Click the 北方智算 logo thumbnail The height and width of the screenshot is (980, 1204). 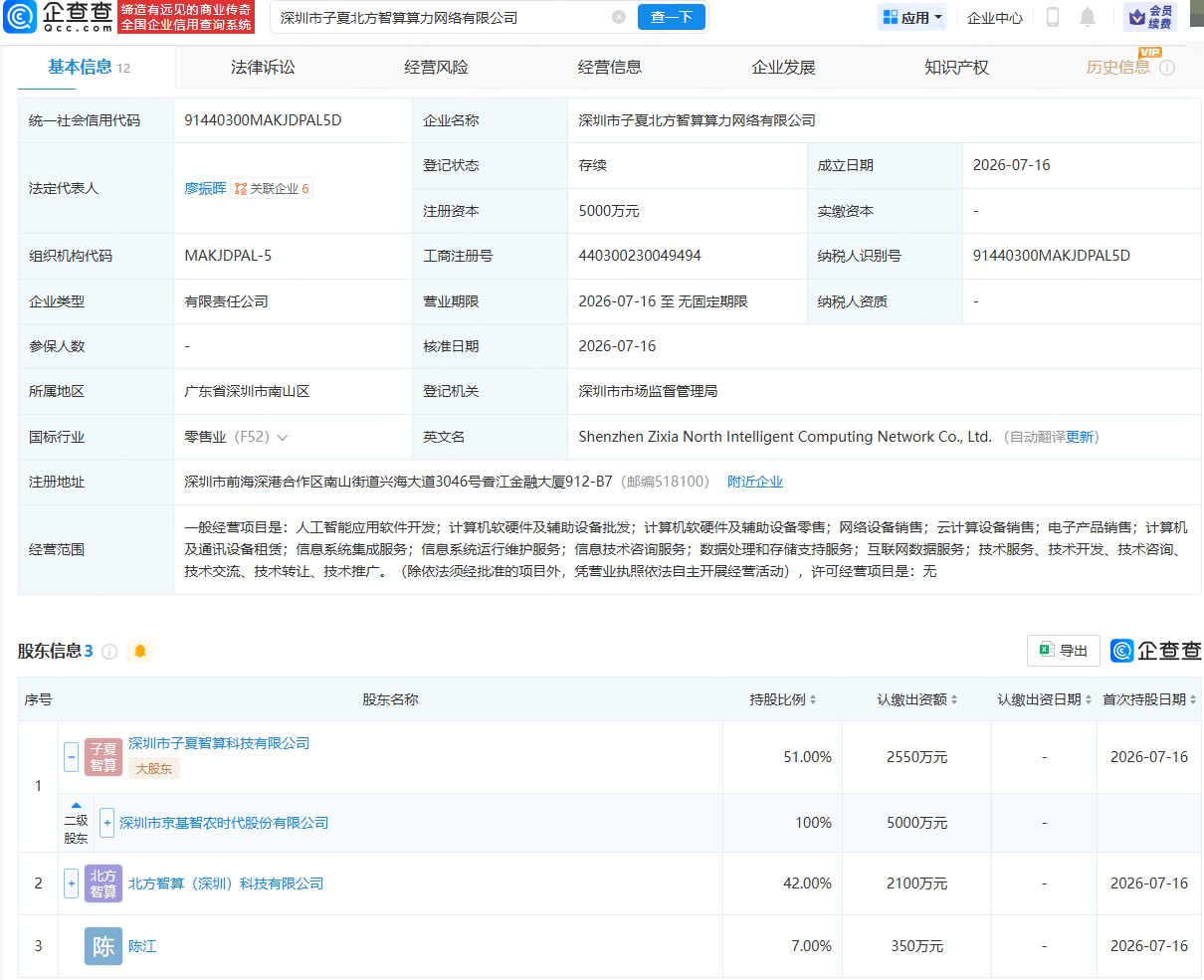(x=103, y=883)
